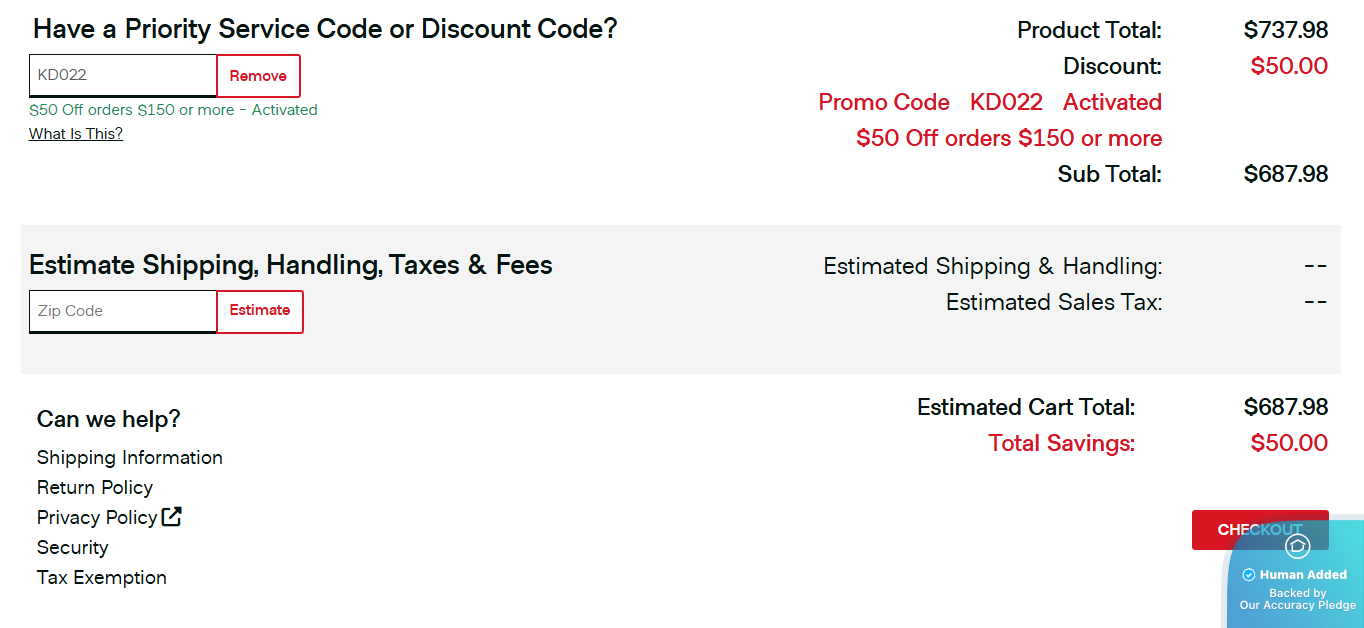Remove the KD022 promo code
The width and height of the screenshot is (1364, 628).
pos(258,76)
